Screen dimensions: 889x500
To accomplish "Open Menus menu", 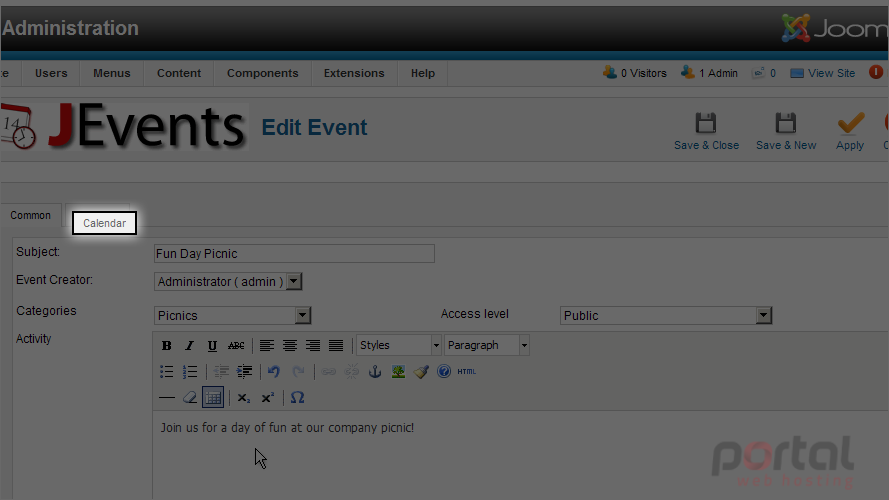I will click(112, 73).
